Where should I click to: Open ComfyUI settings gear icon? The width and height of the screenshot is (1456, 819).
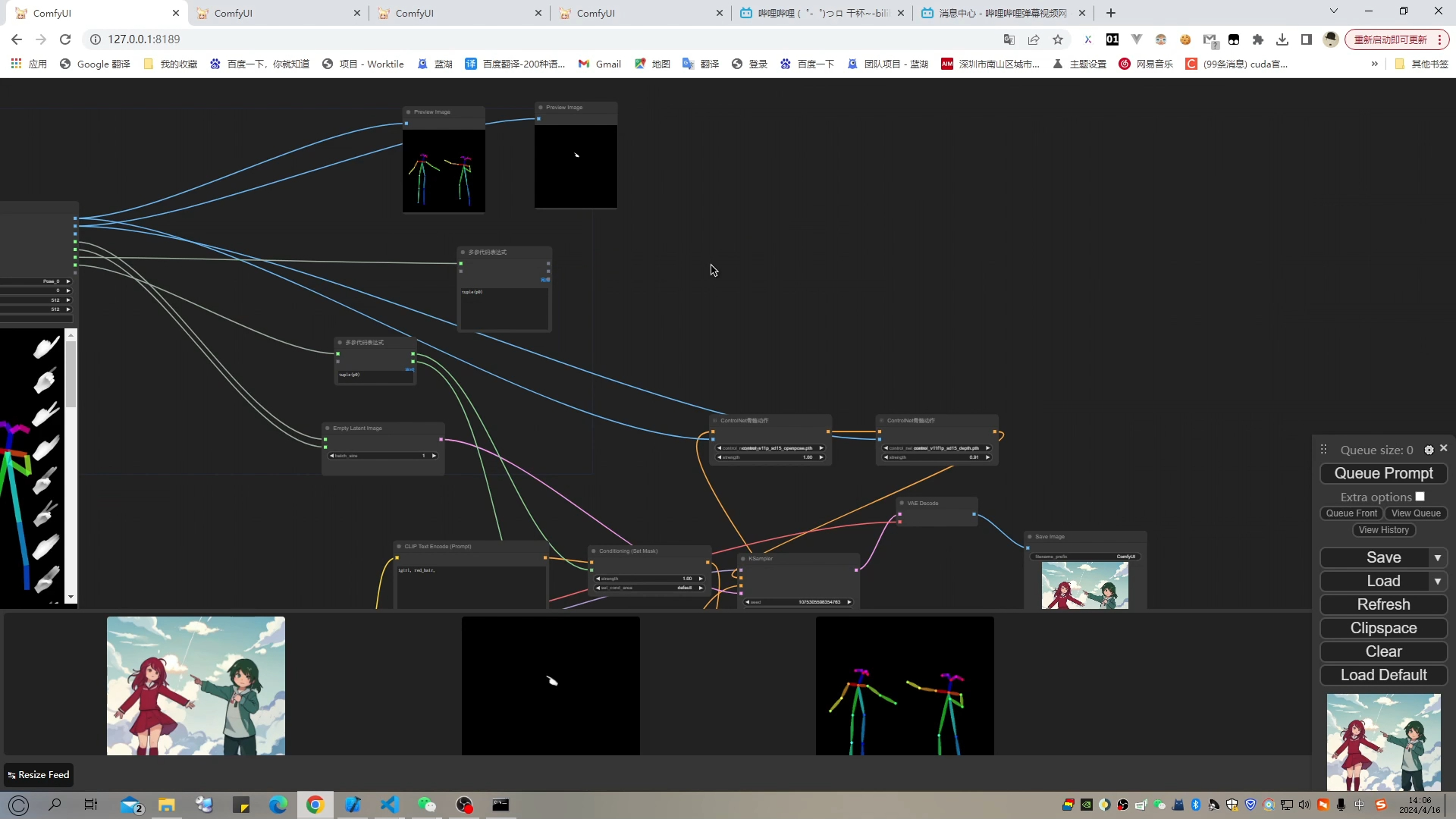click(x=1429, y=450)
